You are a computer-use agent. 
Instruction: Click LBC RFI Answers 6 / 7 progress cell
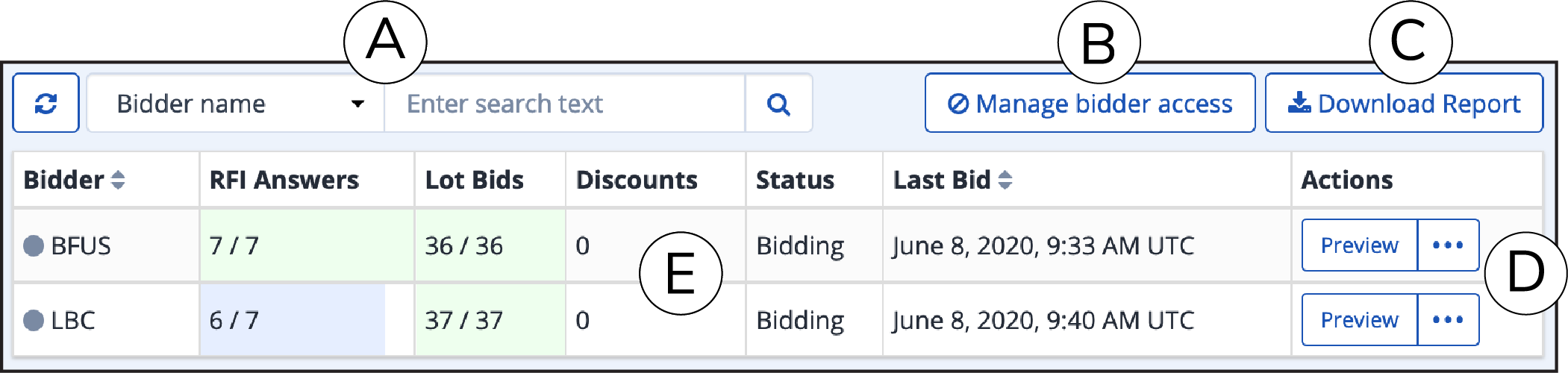(x=307, y=320)
